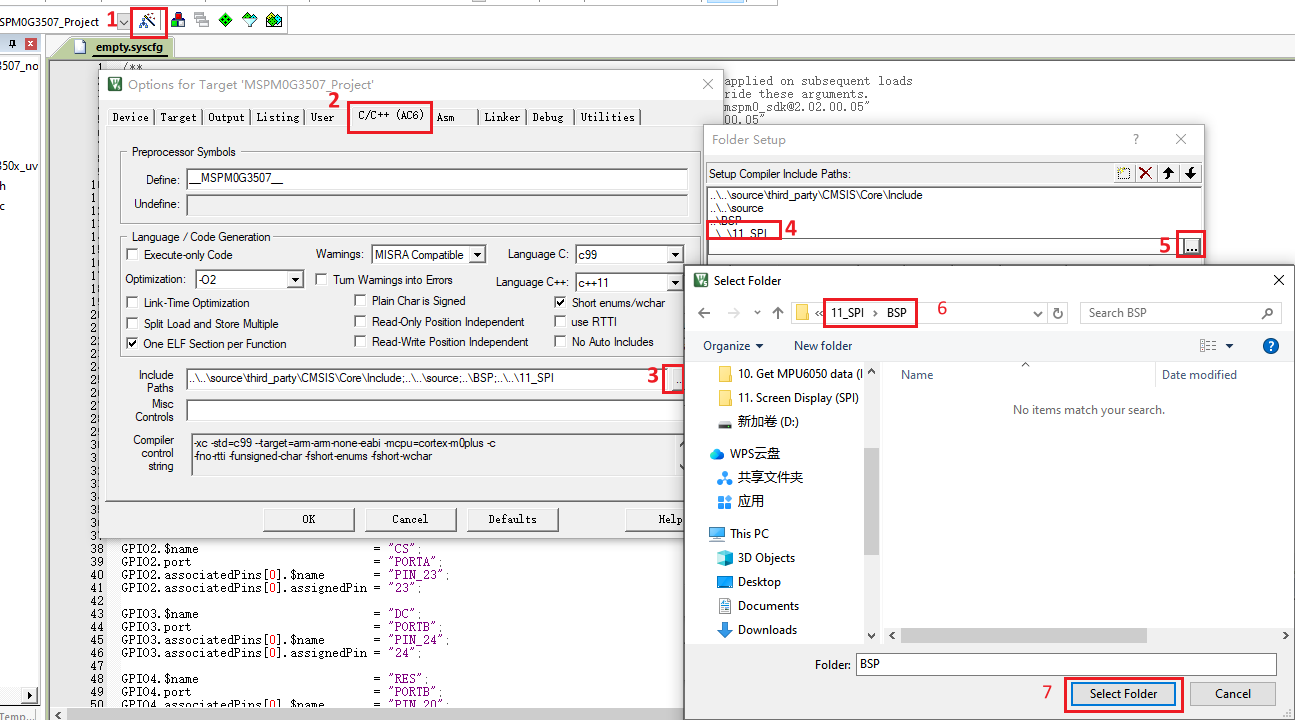Enable Plain Char is Signed checkbox

coord(362,301)
